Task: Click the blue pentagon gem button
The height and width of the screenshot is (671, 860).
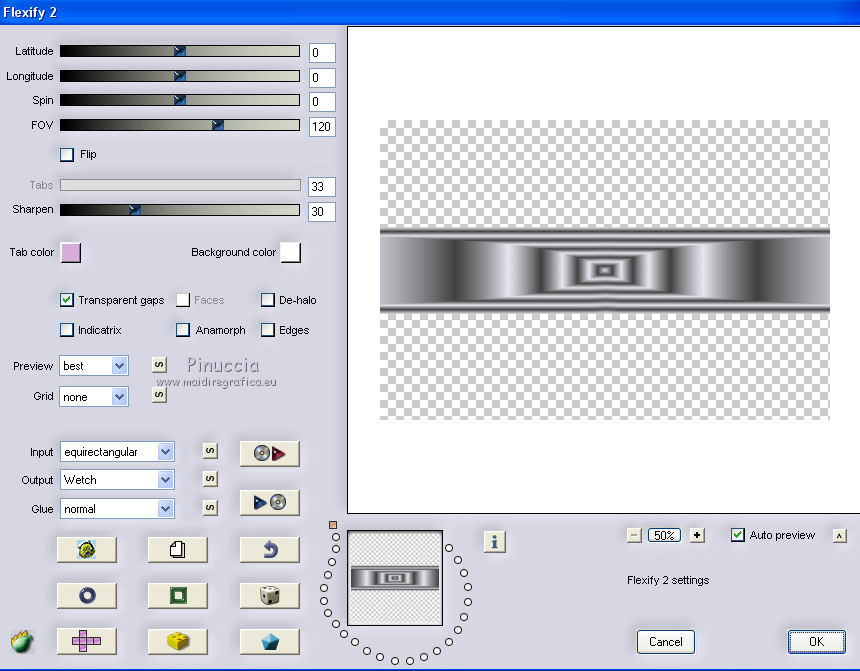Action: [x=269, y=641]
